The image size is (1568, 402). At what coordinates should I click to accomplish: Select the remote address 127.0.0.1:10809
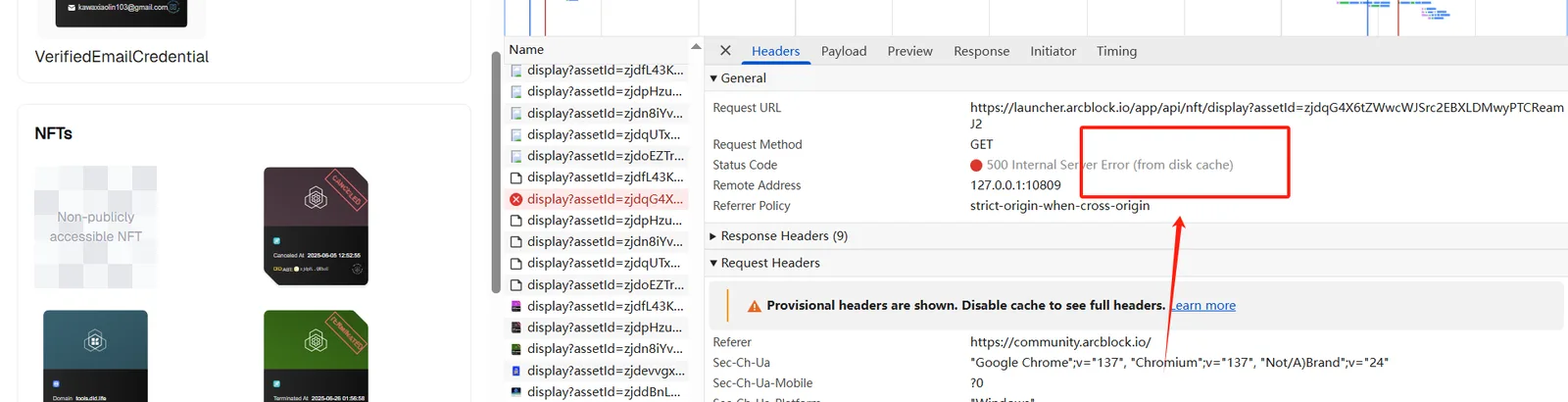pyautogui.click(x=1015, y=185)
